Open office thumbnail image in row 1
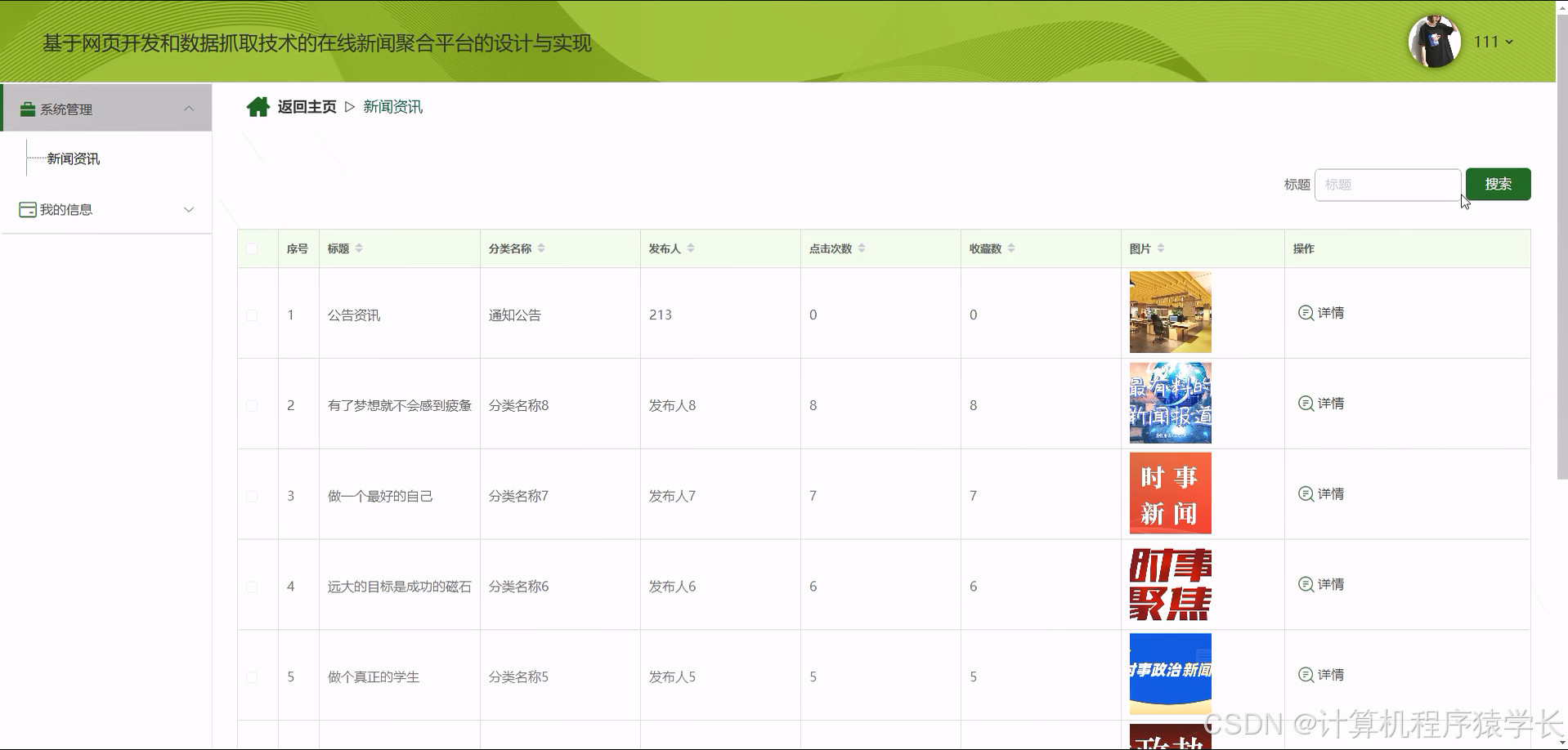The width and height of the screenshot is (1568, 750). click(1170, 312)
